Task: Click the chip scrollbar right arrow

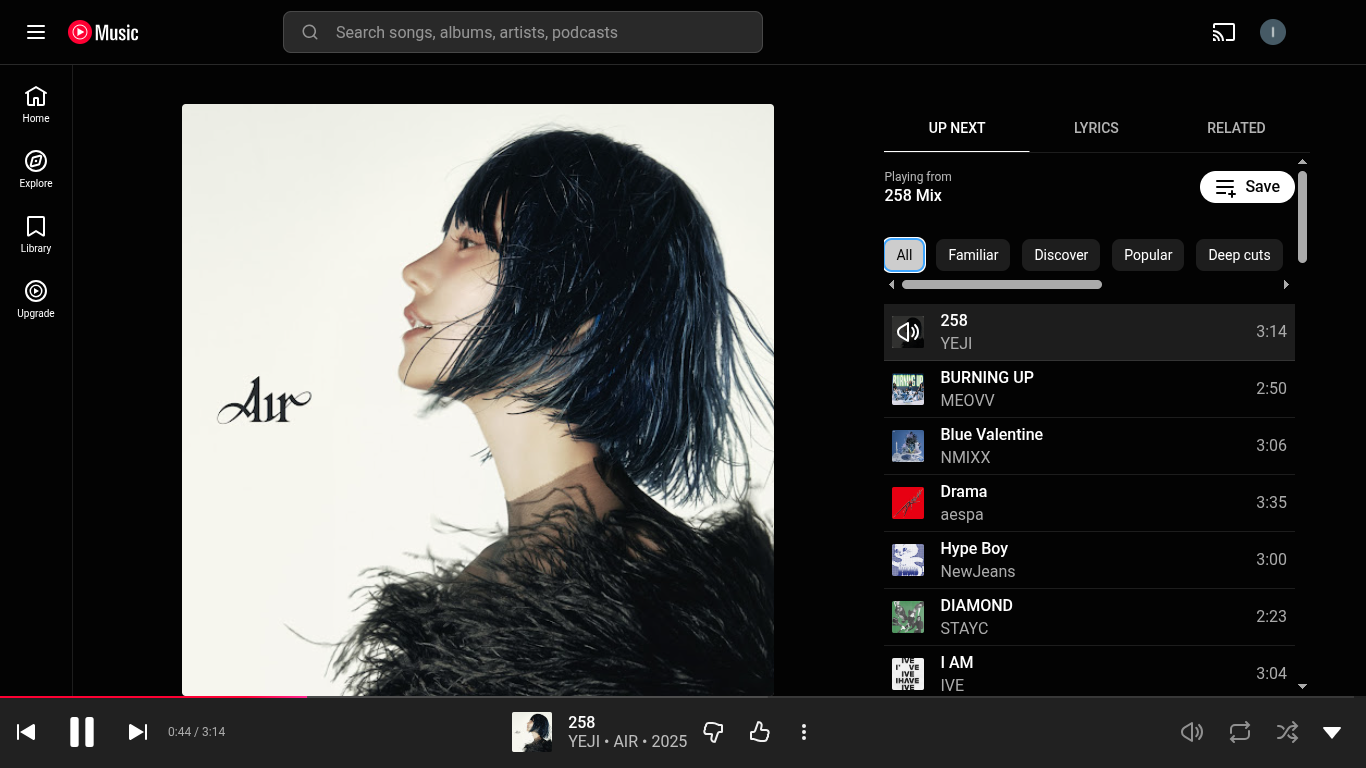Action: (x=1286, y=285)
